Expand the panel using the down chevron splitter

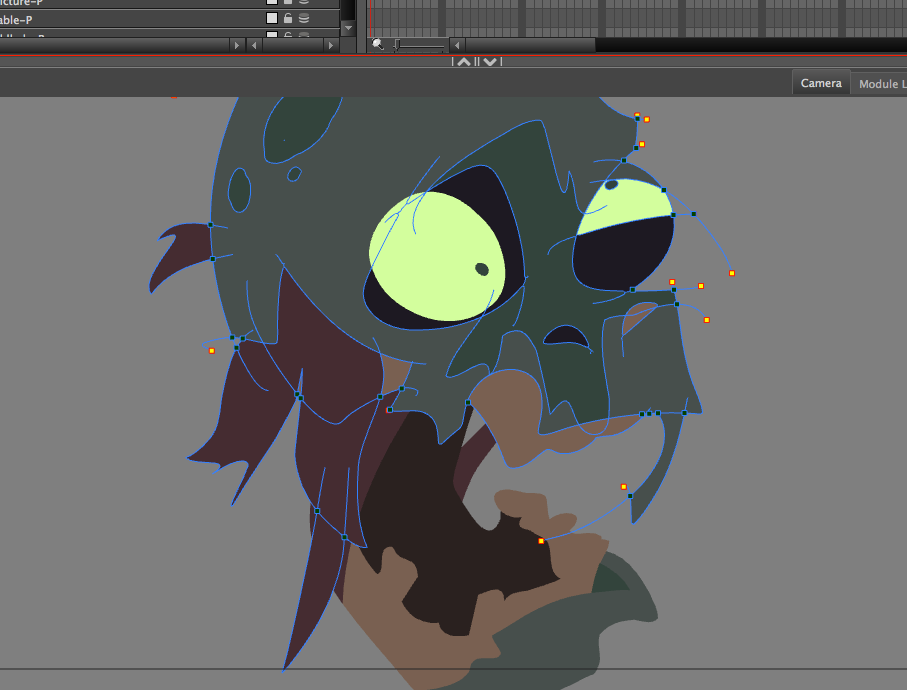click(490, 62)
